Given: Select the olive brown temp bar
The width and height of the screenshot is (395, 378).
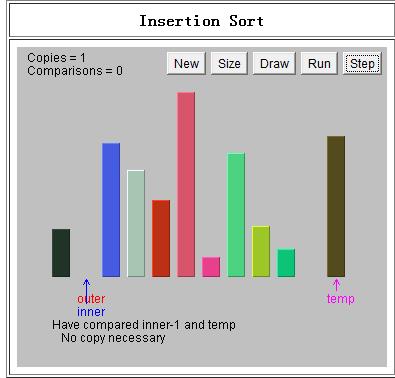Looking at the screenshot, I should point(336,206).
